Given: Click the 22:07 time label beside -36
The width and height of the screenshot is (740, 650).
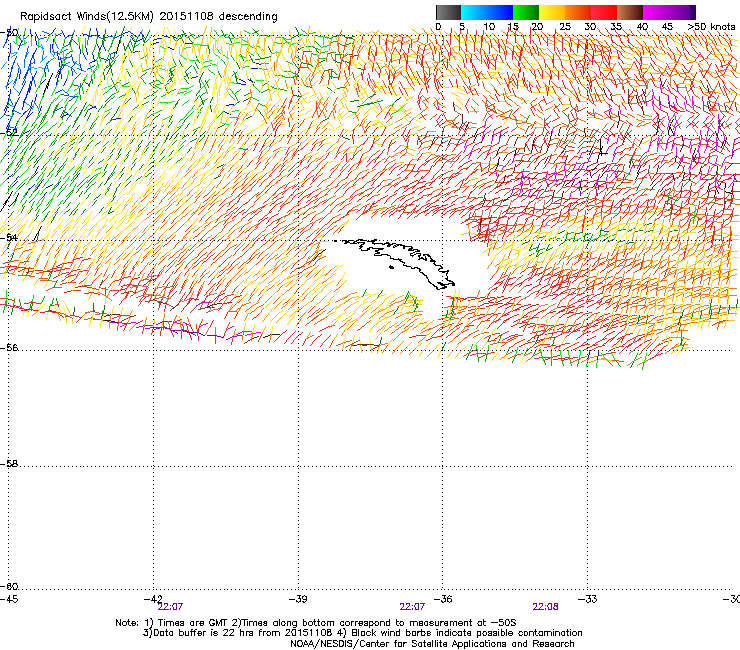Looking at the screenshot, I should click(x=412, y=607).
